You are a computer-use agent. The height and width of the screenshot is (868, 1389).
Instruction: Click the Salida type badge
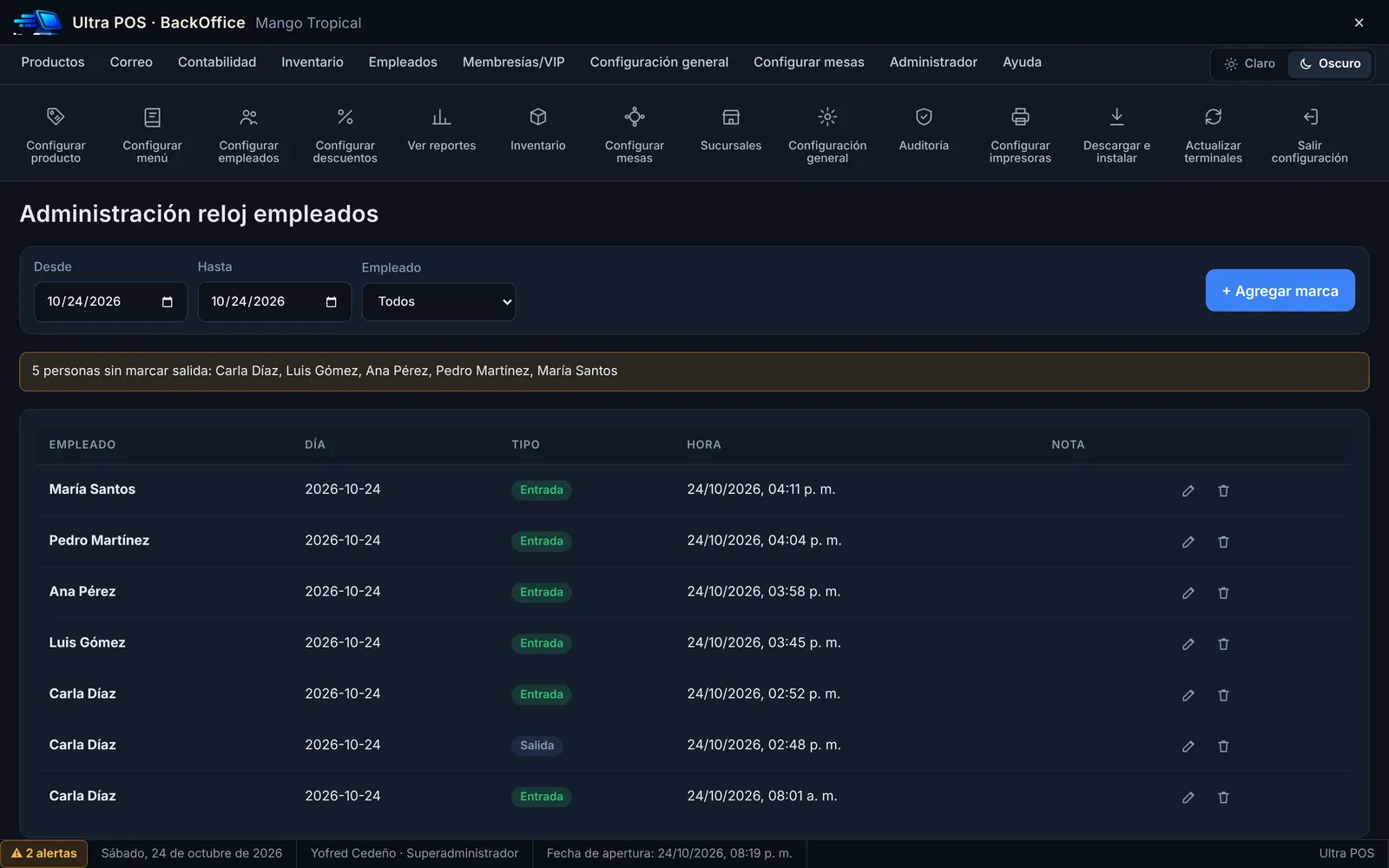pyautogui.click(x=537, y=746)
